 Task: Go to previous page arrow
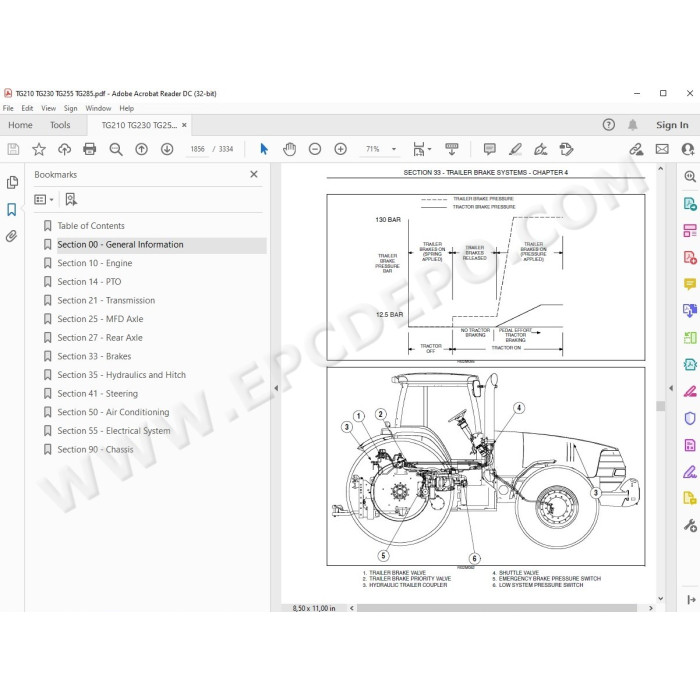[x=142, y=149]
